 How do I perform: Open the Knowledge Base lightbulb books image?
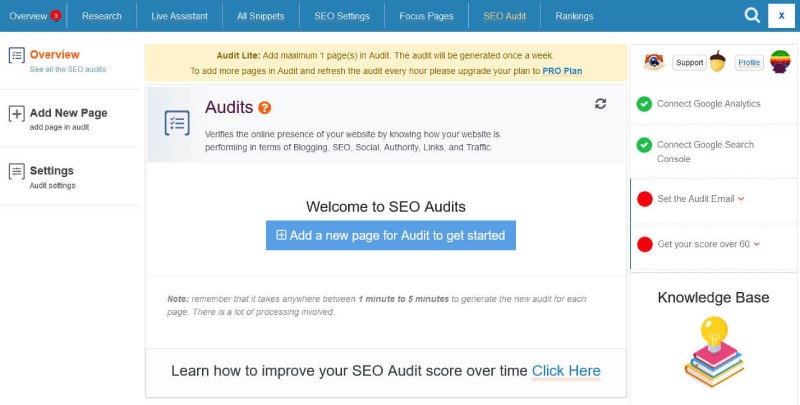point(714,352)
